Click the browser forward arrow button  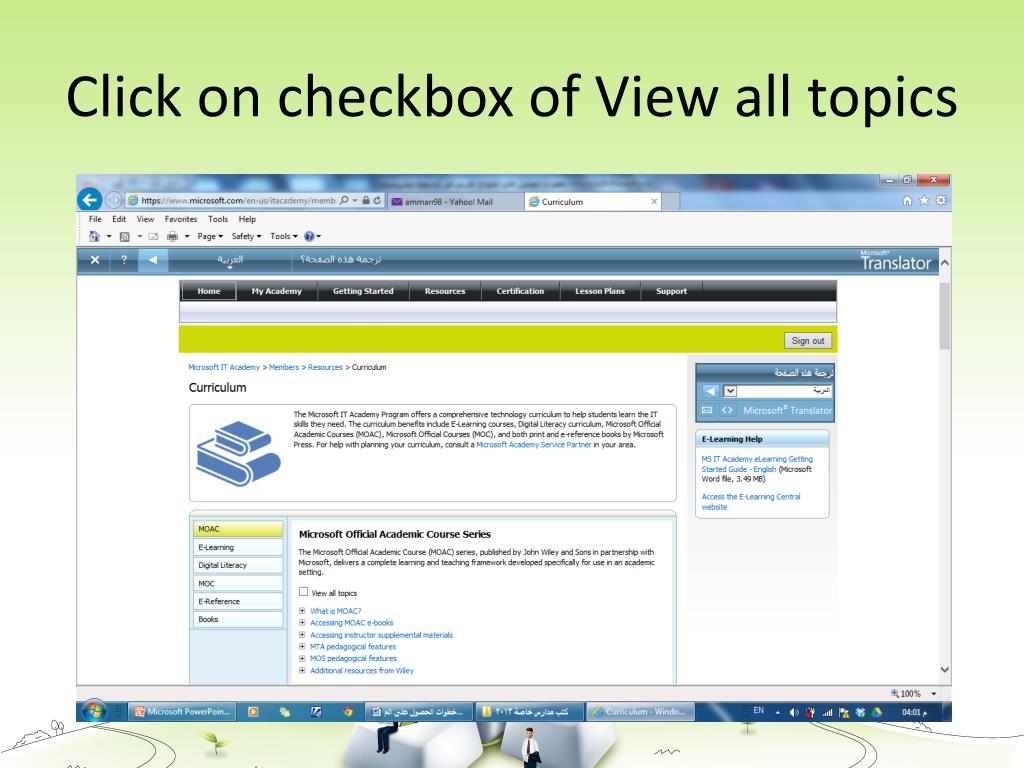click(x=114, y=200)
